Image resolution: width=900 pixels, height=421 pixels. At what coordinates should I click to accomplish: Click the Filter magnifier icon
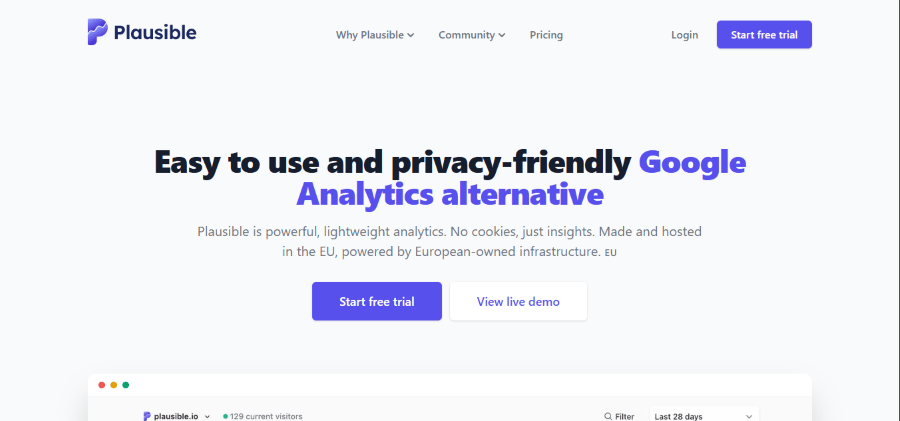point(608,416)
